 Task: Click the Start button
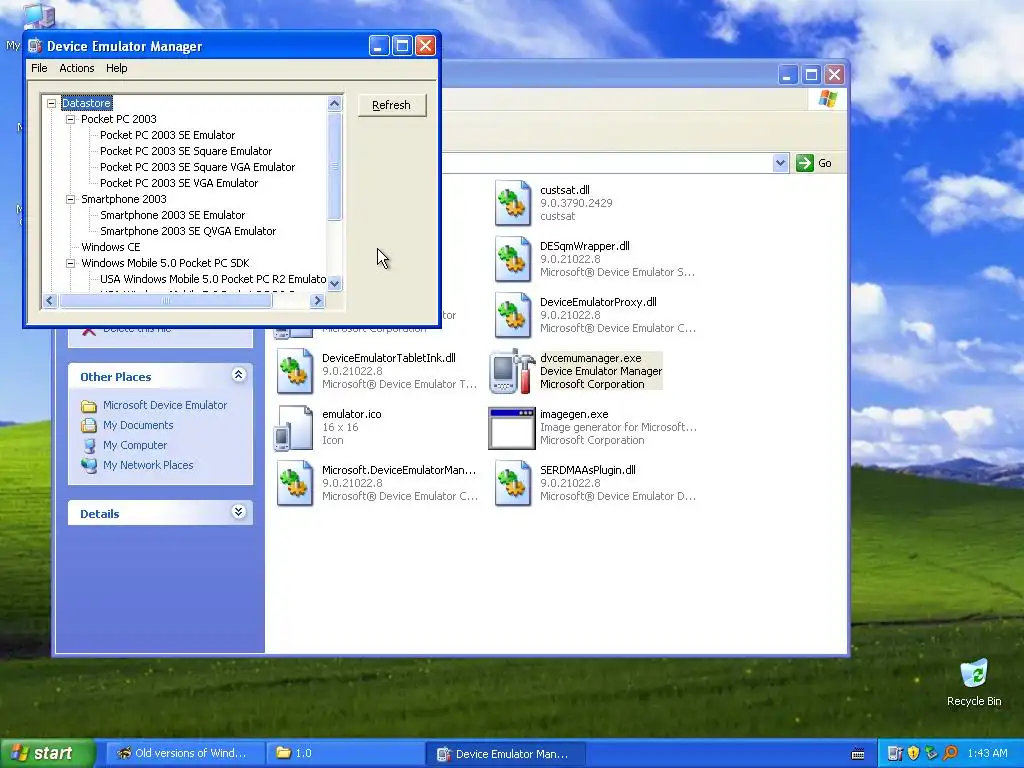[47, 753]
